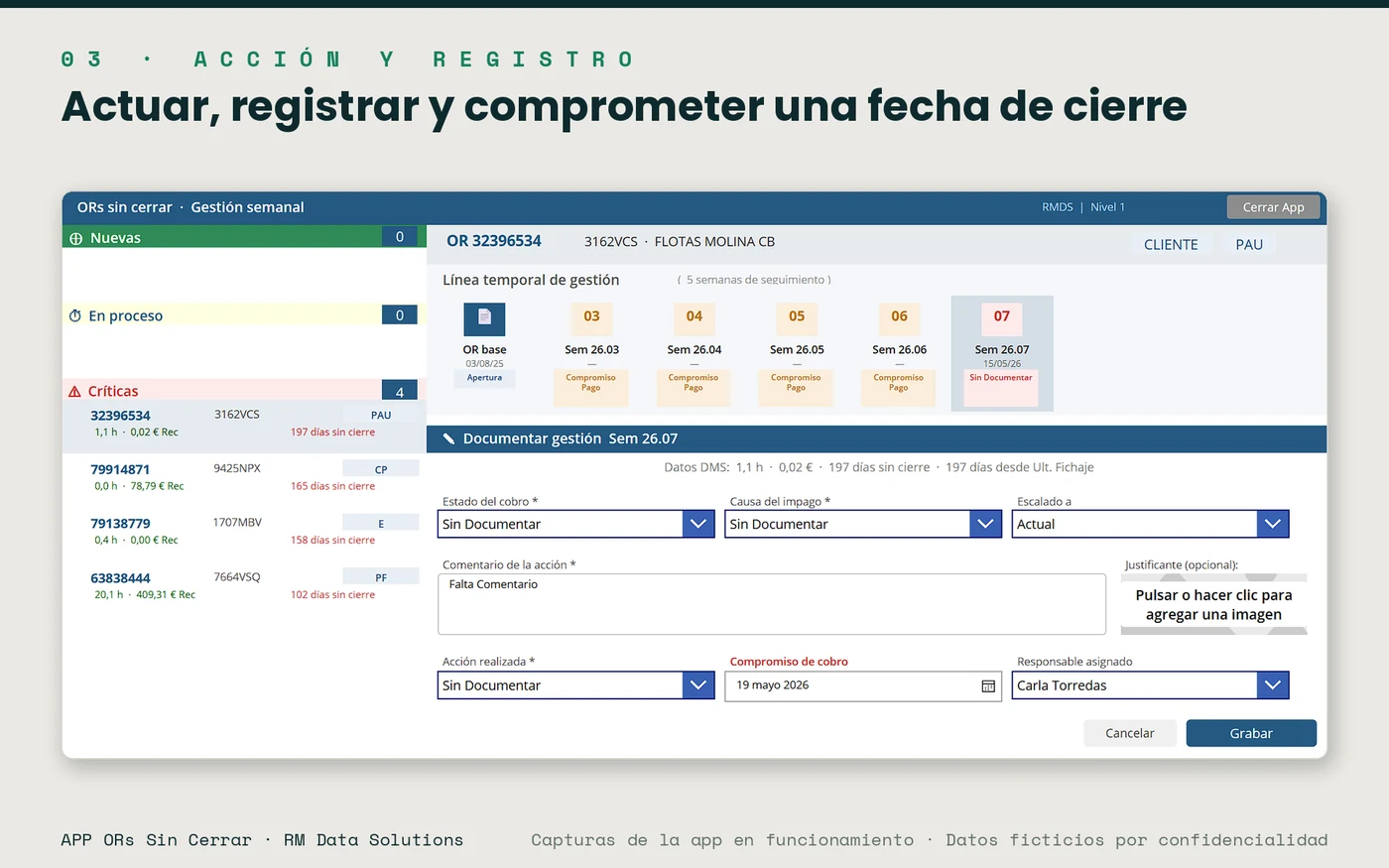This screenshot has height=868, width=1389.
Task: Click the OR base document icon
Action: (484, 318)
